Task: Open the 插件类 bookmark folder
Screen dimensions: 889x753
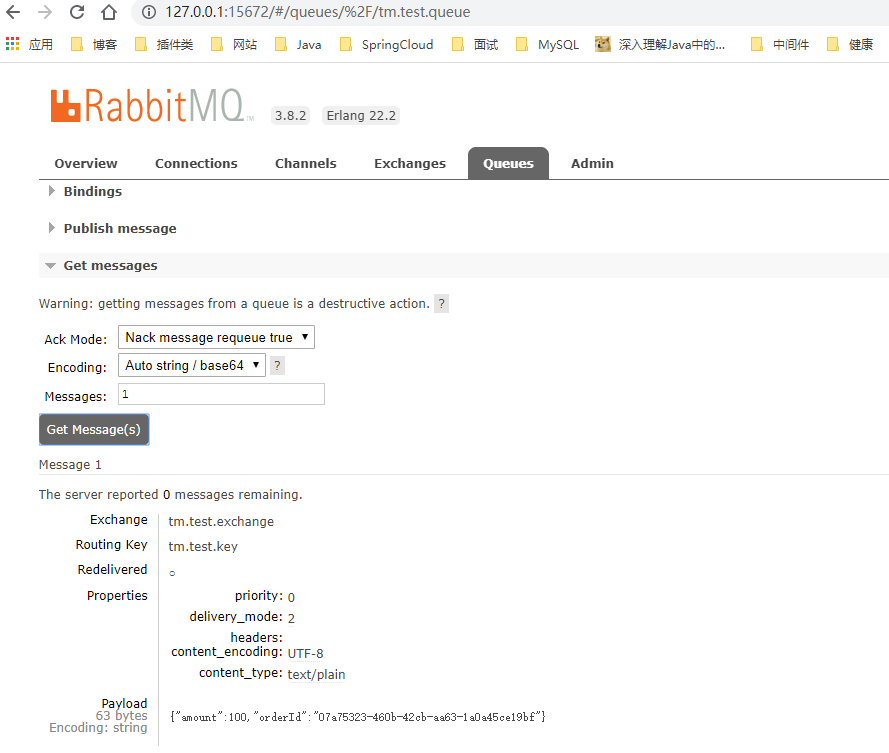Action: pos(164,44)
